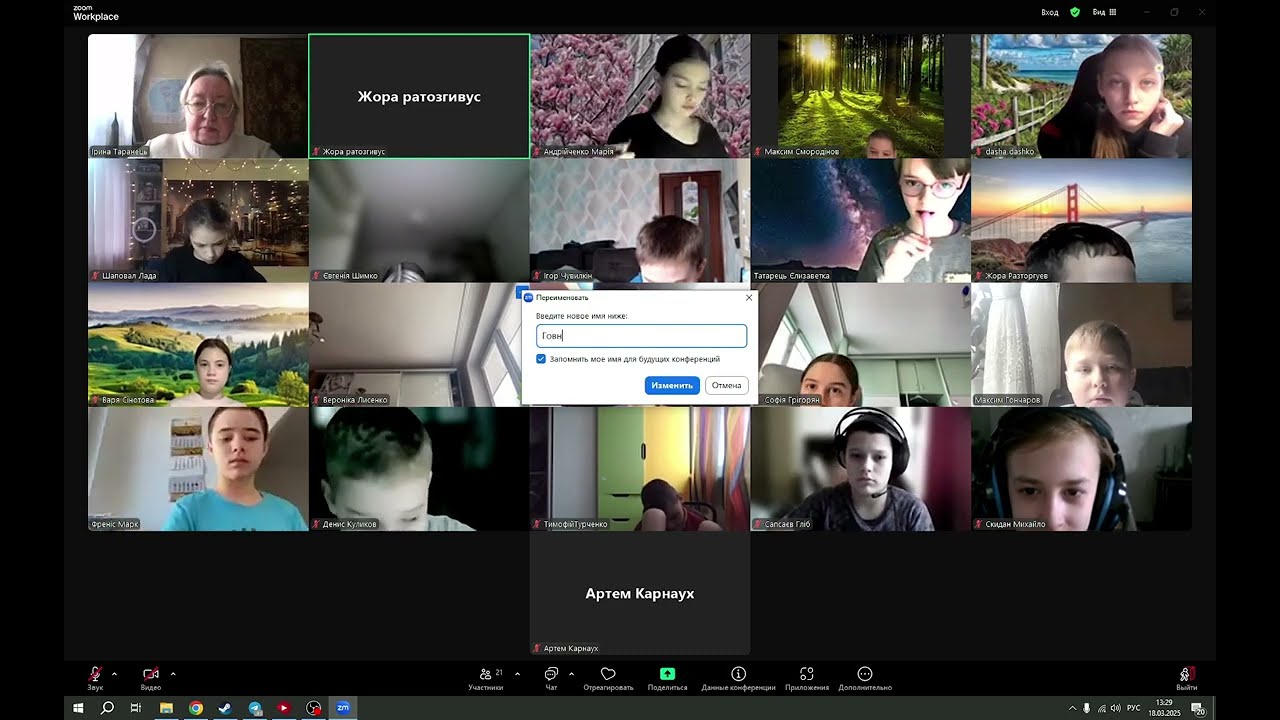Image resolution: width=1280 pixels, height=720 pixels.
Task: Select Сапсаєв Гліб video tile
Action: point(861,468)
